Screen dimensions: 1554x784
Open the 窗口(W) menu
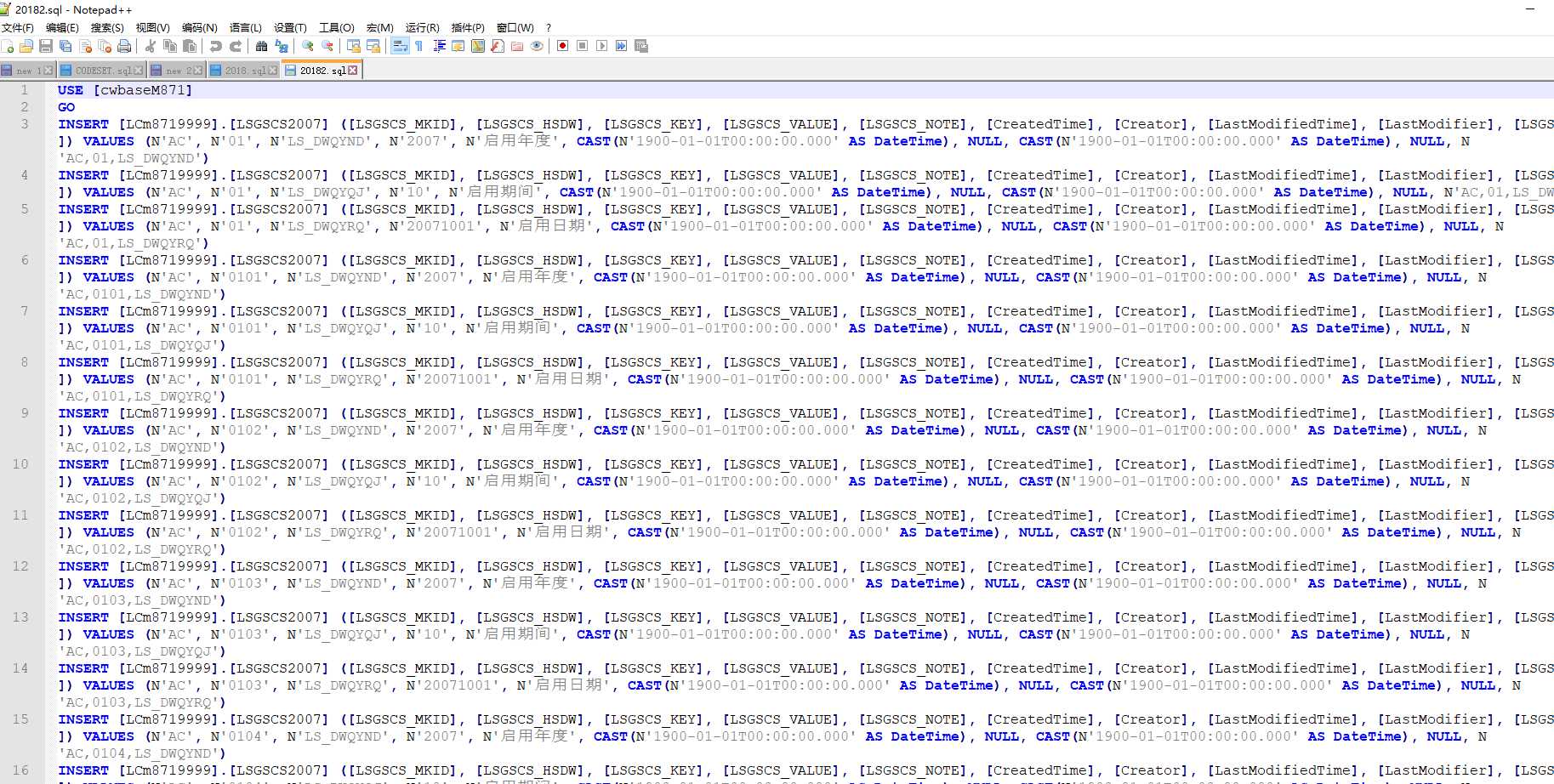[515, 27]
